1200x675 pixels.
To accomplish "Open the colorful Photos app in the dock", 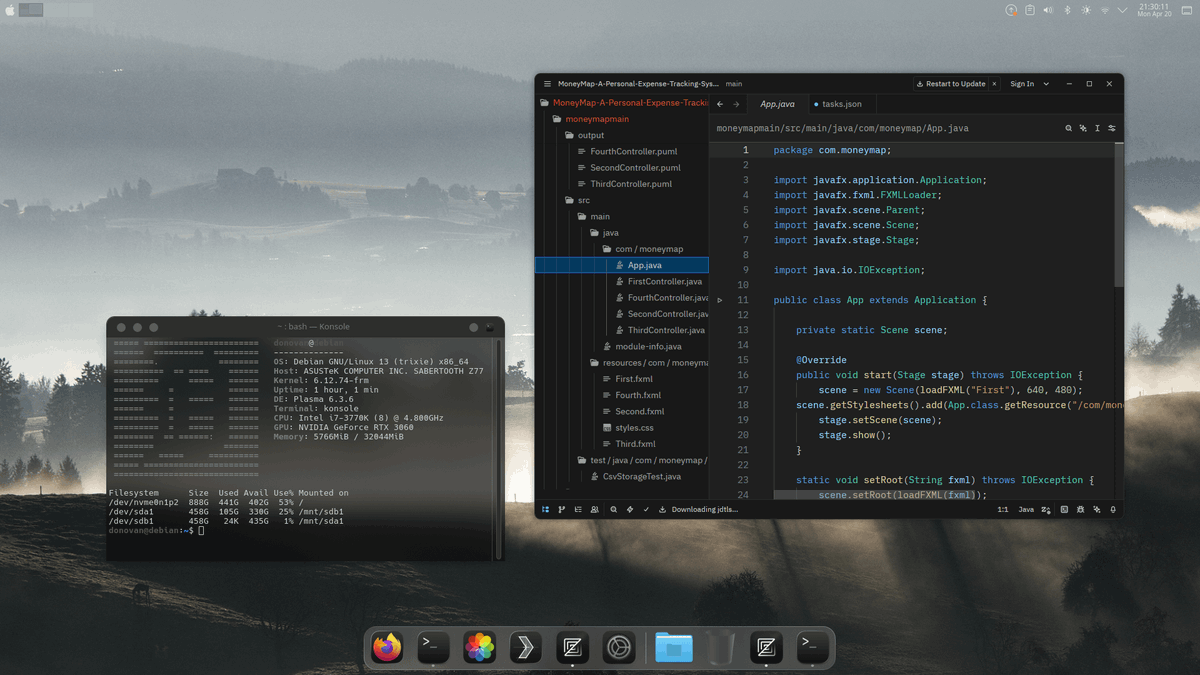I will (480, 648).
